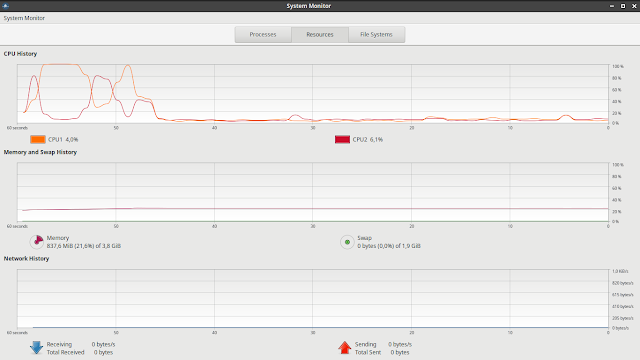Click the Swap pie chart icon
Viewport: 640px width, 360px height.
pos(347,242)
